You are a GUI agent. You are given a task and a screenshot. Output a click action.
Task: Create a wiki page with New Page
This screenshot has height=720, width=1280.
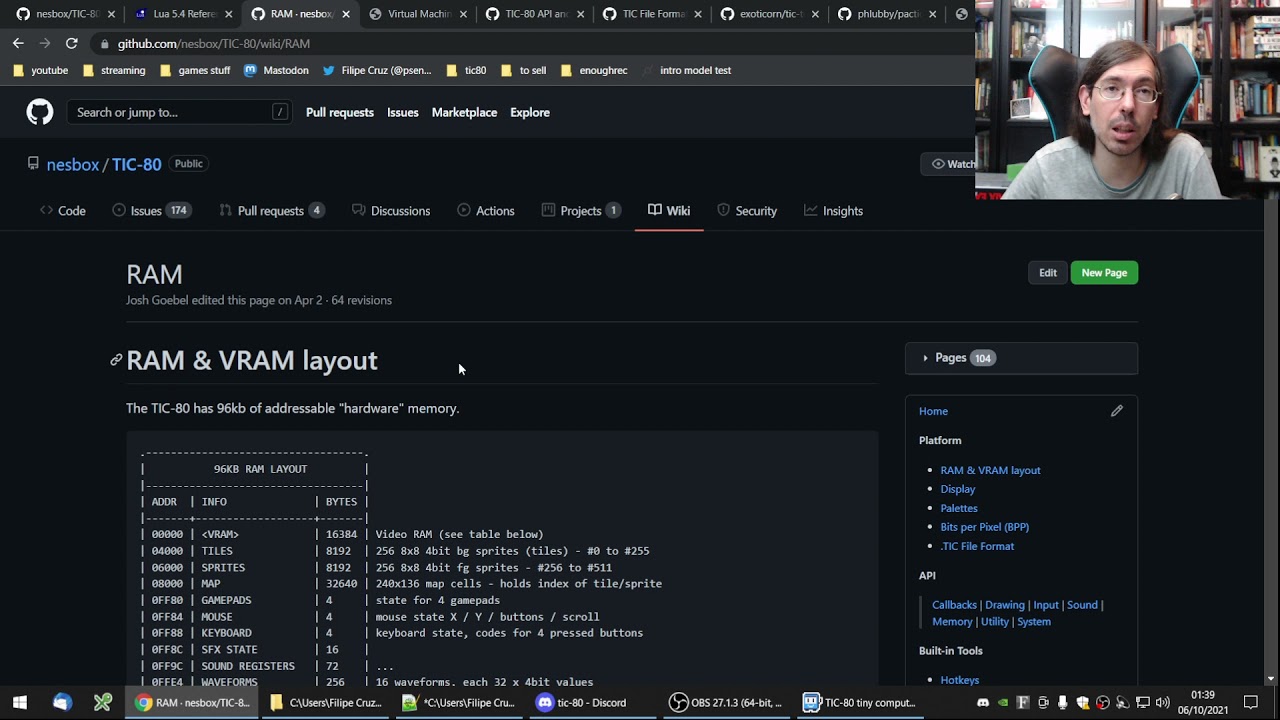1104,273
